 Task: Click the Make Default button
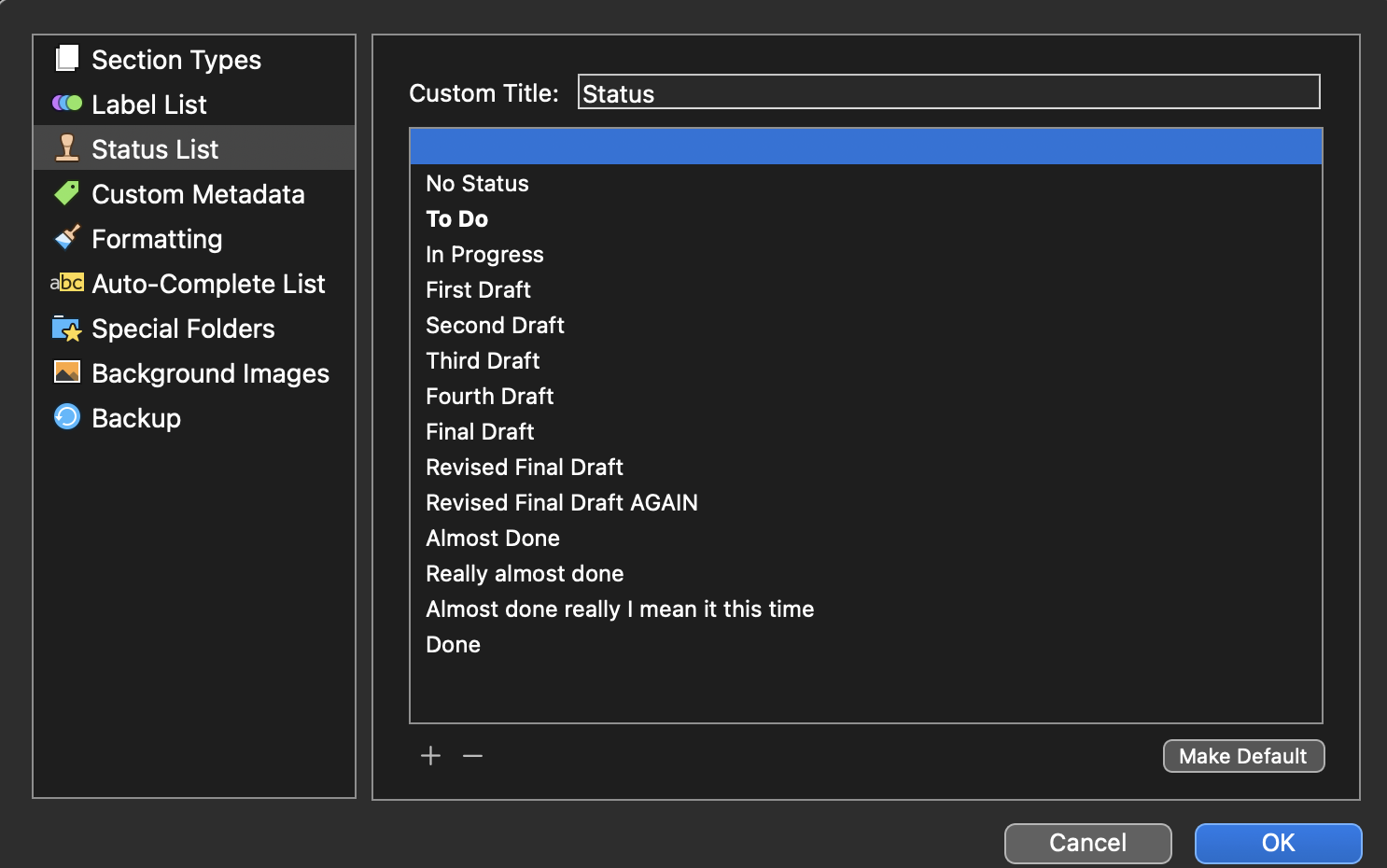pyautogui.click(x=1243, y=756)
